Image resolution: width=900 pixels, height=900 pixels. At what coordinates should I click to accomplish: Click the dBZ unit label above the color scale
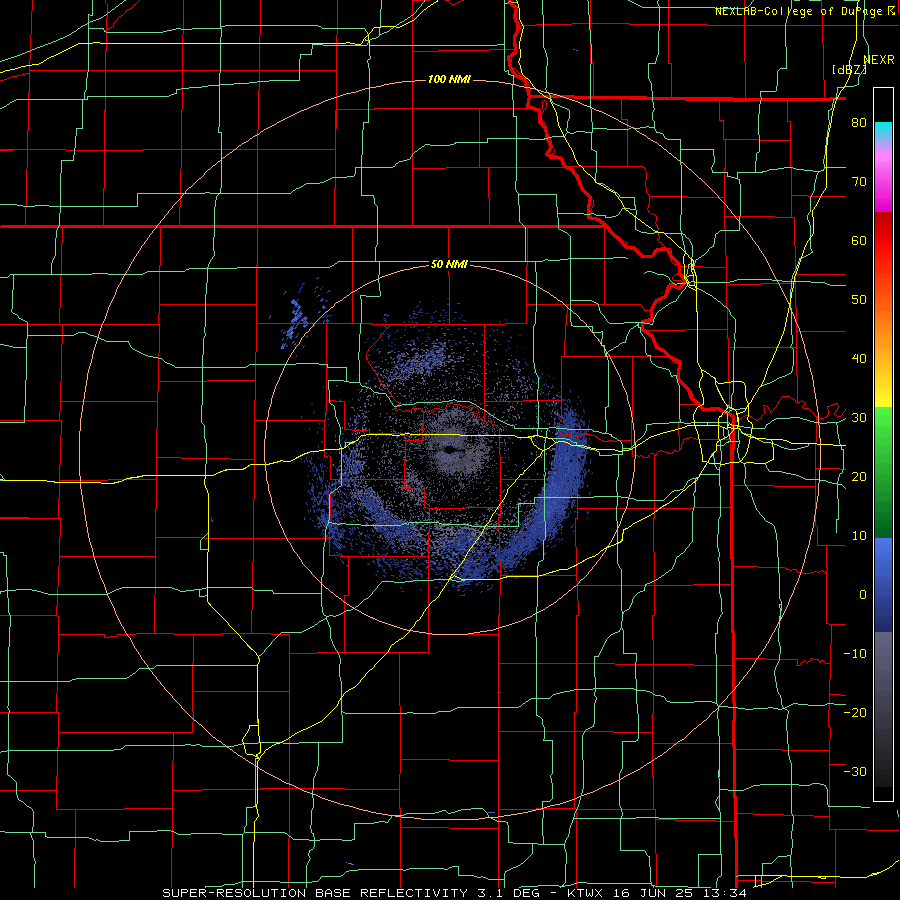click(849, 69)
